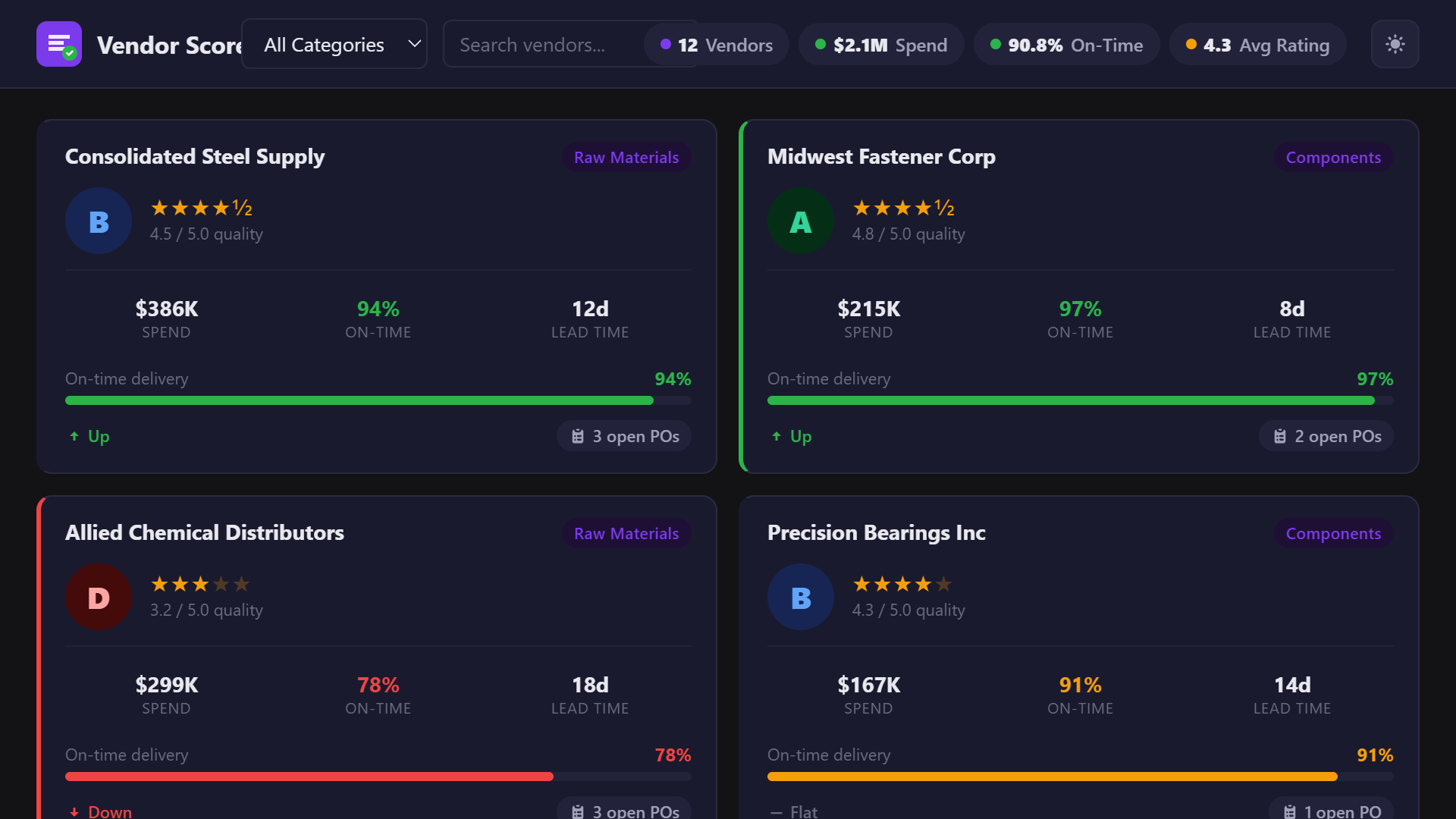Click the clipboard icon on Consolidated Steel's open POs
This screenshot has height=819, width=1456.
(578, 436)
